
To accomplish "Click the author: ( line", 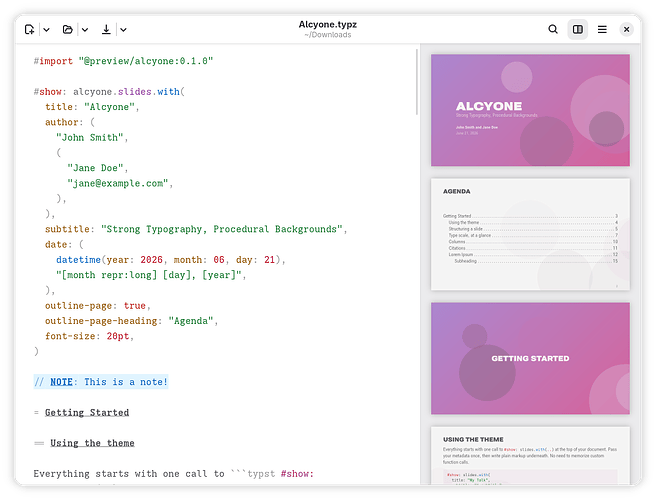I will coord(70,122).
